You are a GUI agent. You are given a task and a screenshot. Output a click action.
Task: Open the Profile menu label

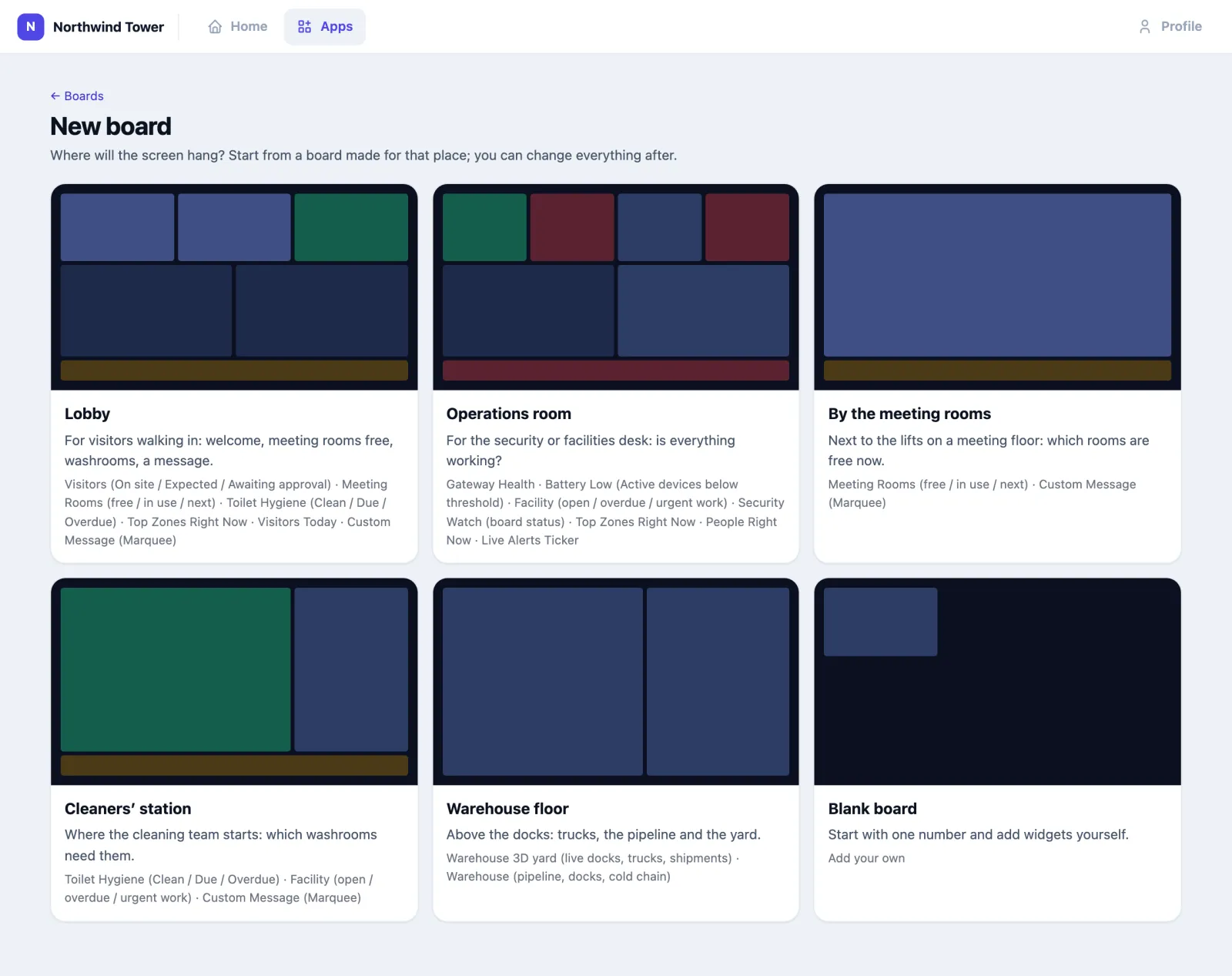(x=1181, y=27)
